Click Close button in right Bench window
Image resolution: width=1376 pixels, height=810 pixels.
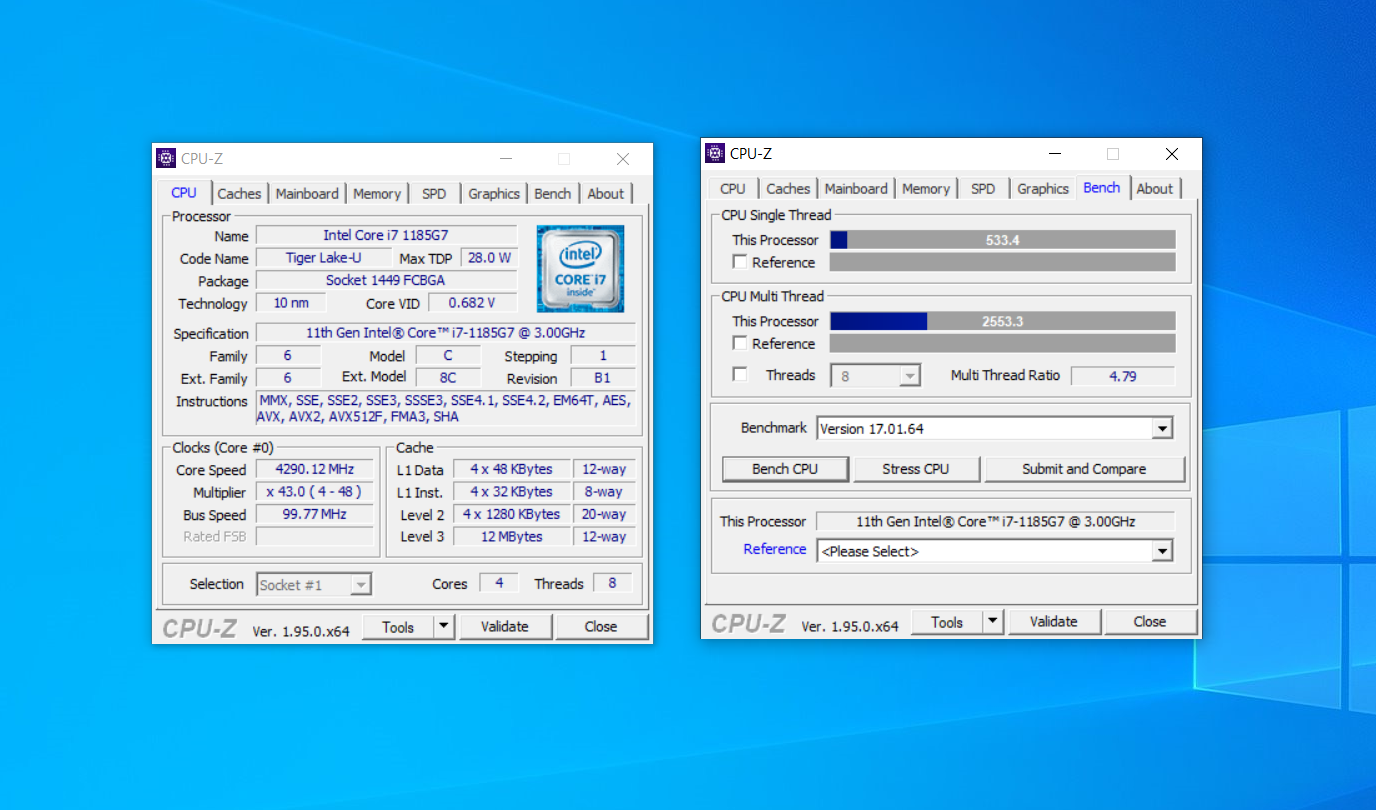click(x=1150, y=622)
